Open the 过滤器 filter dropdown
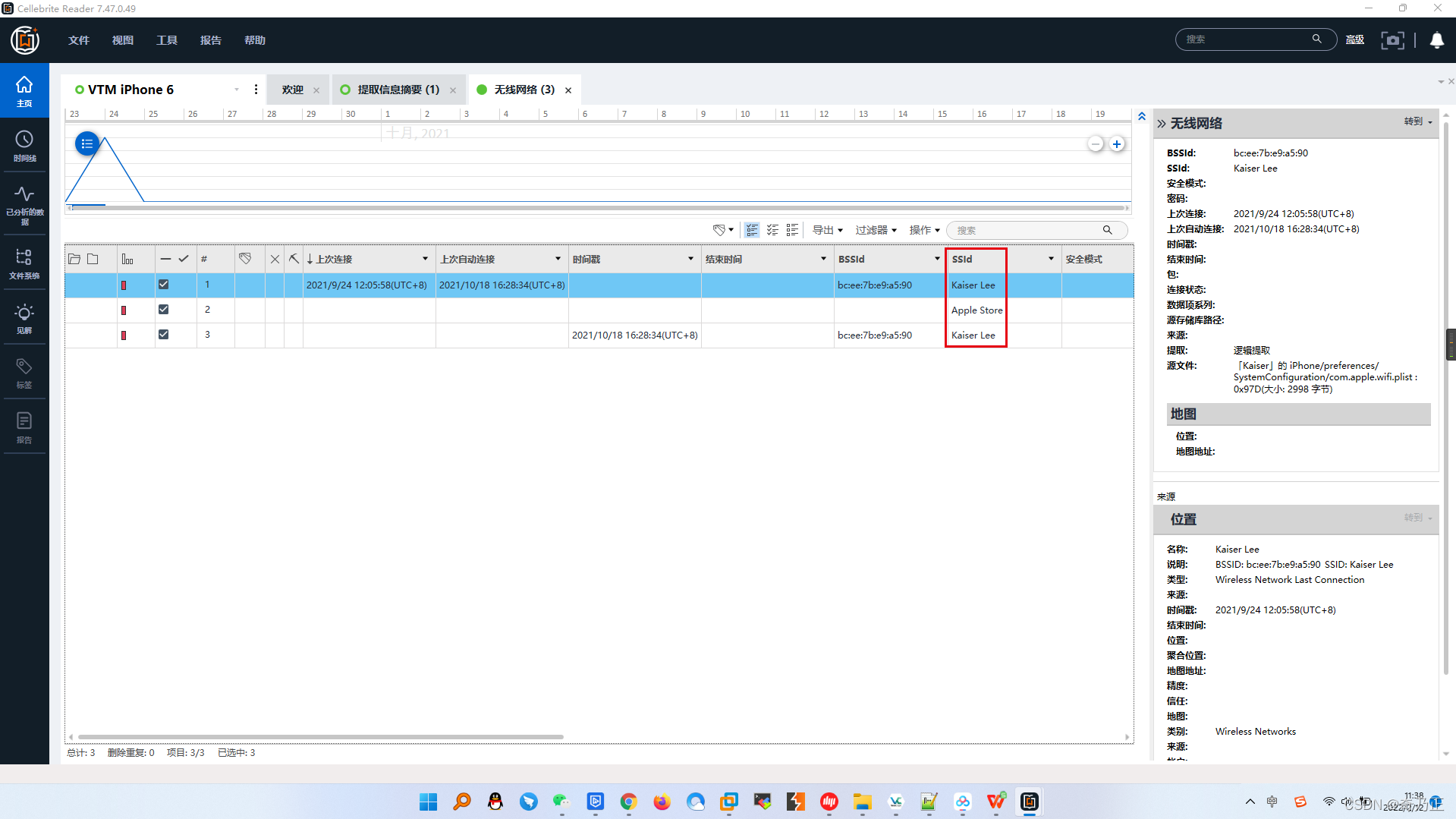 coord(876,230)
